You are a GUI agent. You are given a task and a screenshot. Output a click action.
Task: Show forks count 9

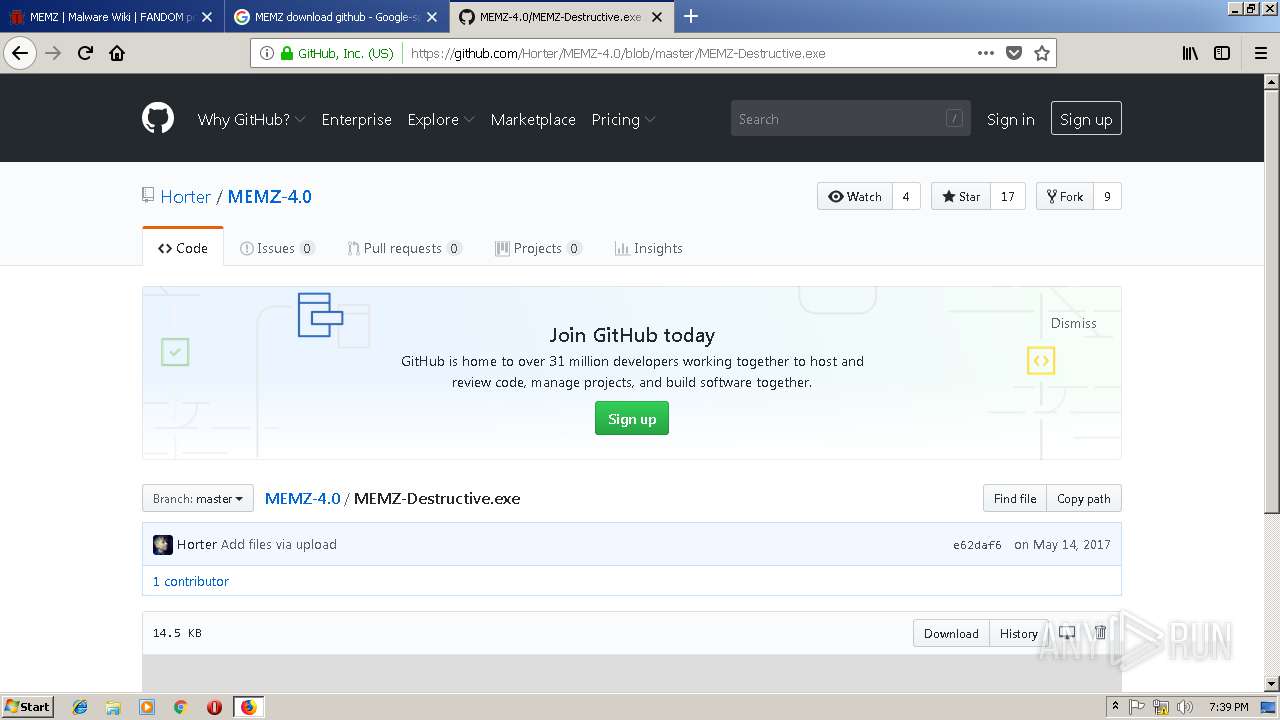click(1107, 196)
